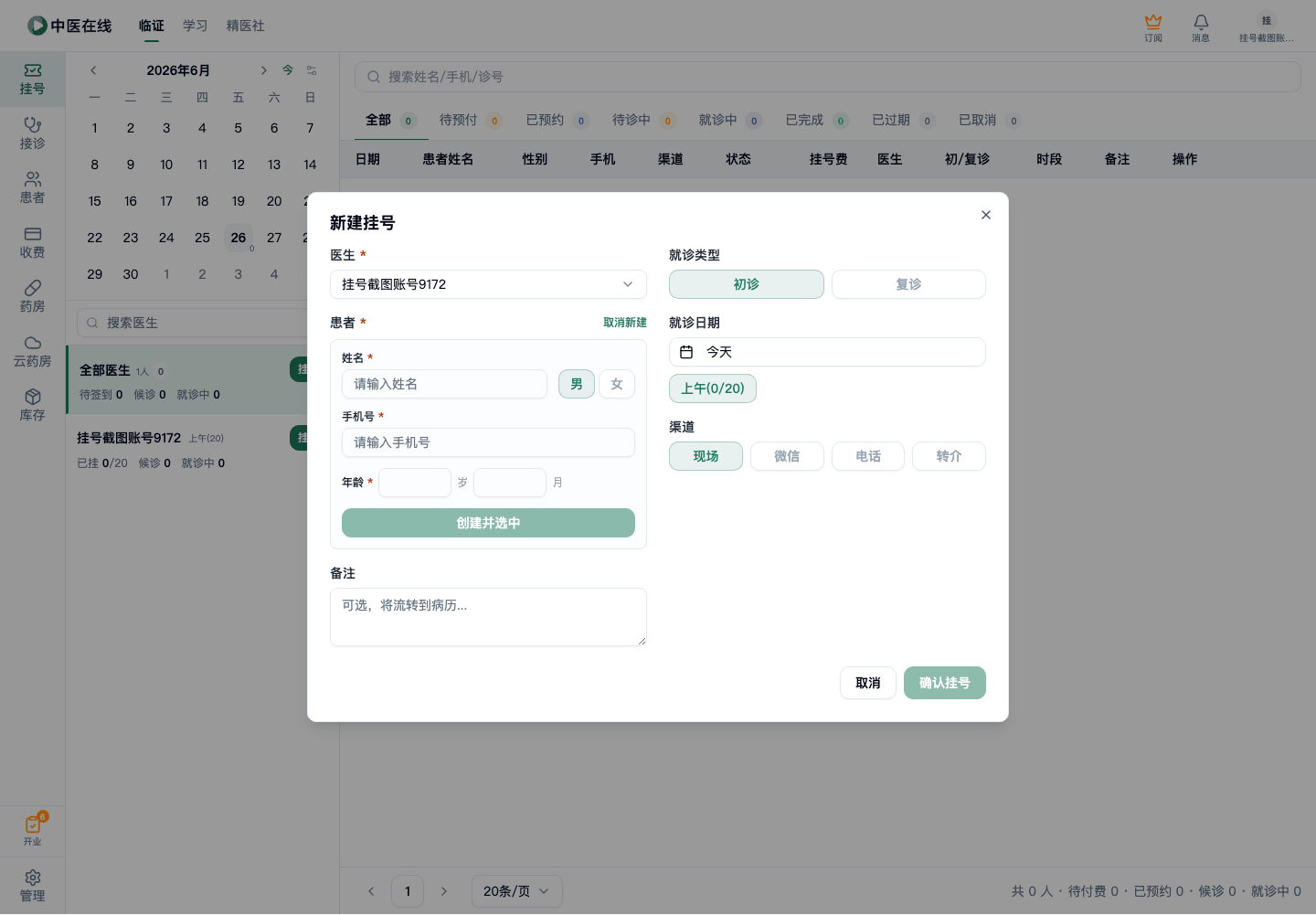Click 取消 button in dialog
The image size is (1316, 915).
pyautogui.click(x=868, y=683)
